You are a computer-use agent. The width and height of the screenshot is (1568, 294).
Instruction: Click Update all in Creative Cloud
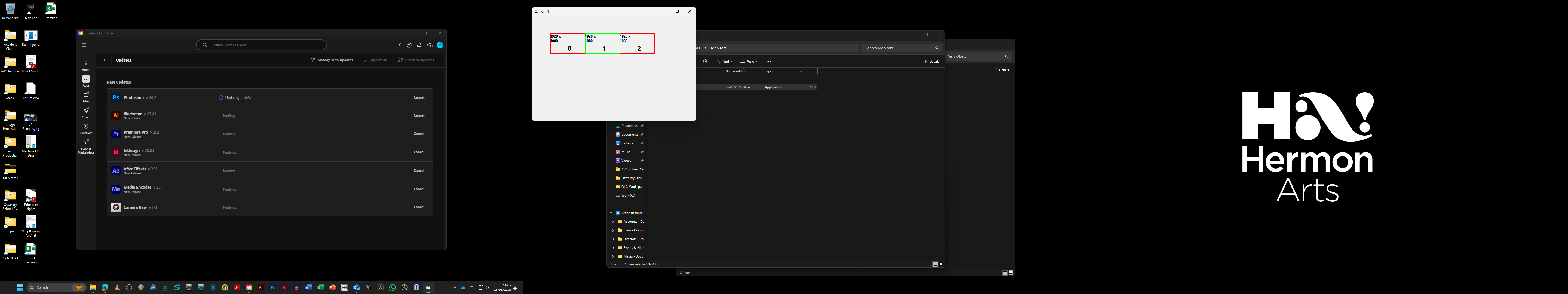click(x=376, y=60)
